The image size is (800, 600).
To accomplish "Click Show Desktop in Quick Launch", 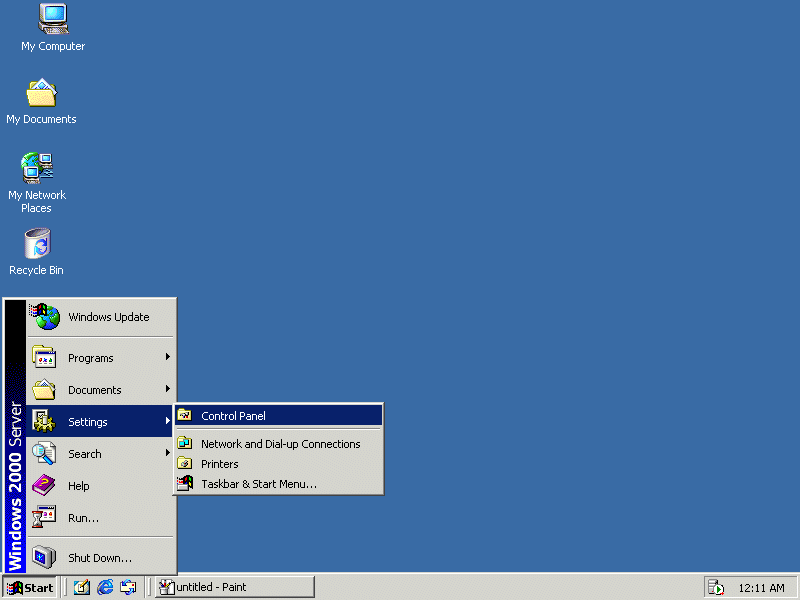I will [x=82, y=587].
